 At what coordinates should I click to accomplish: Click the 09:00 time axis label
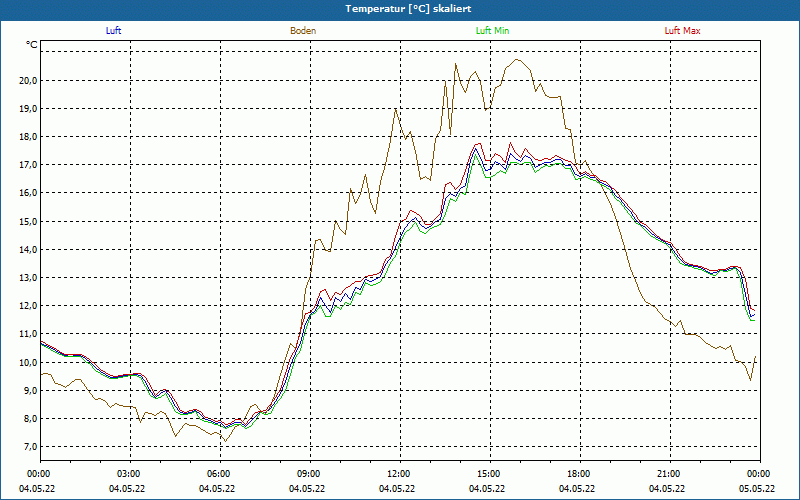click(307, 473)
